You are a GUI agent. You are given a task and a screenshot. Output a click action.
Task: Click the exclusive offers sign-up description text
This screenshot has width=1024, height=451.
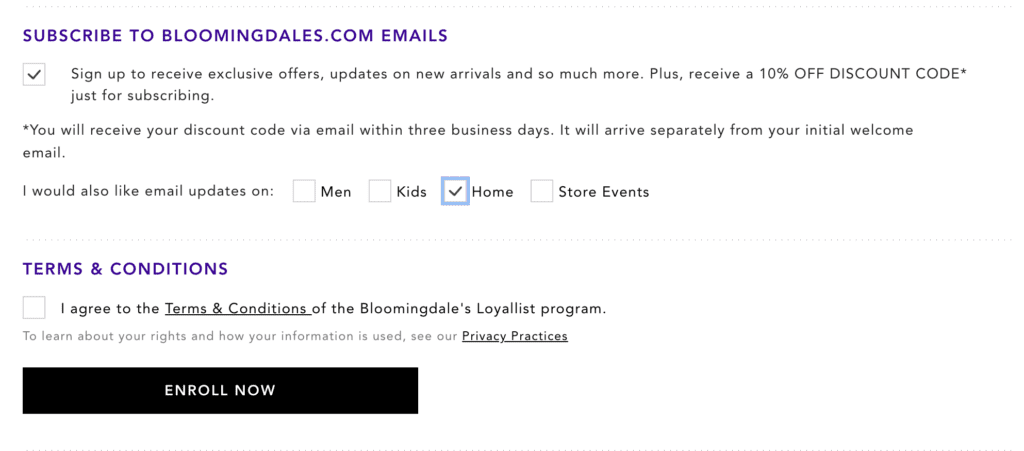(519, 85)
